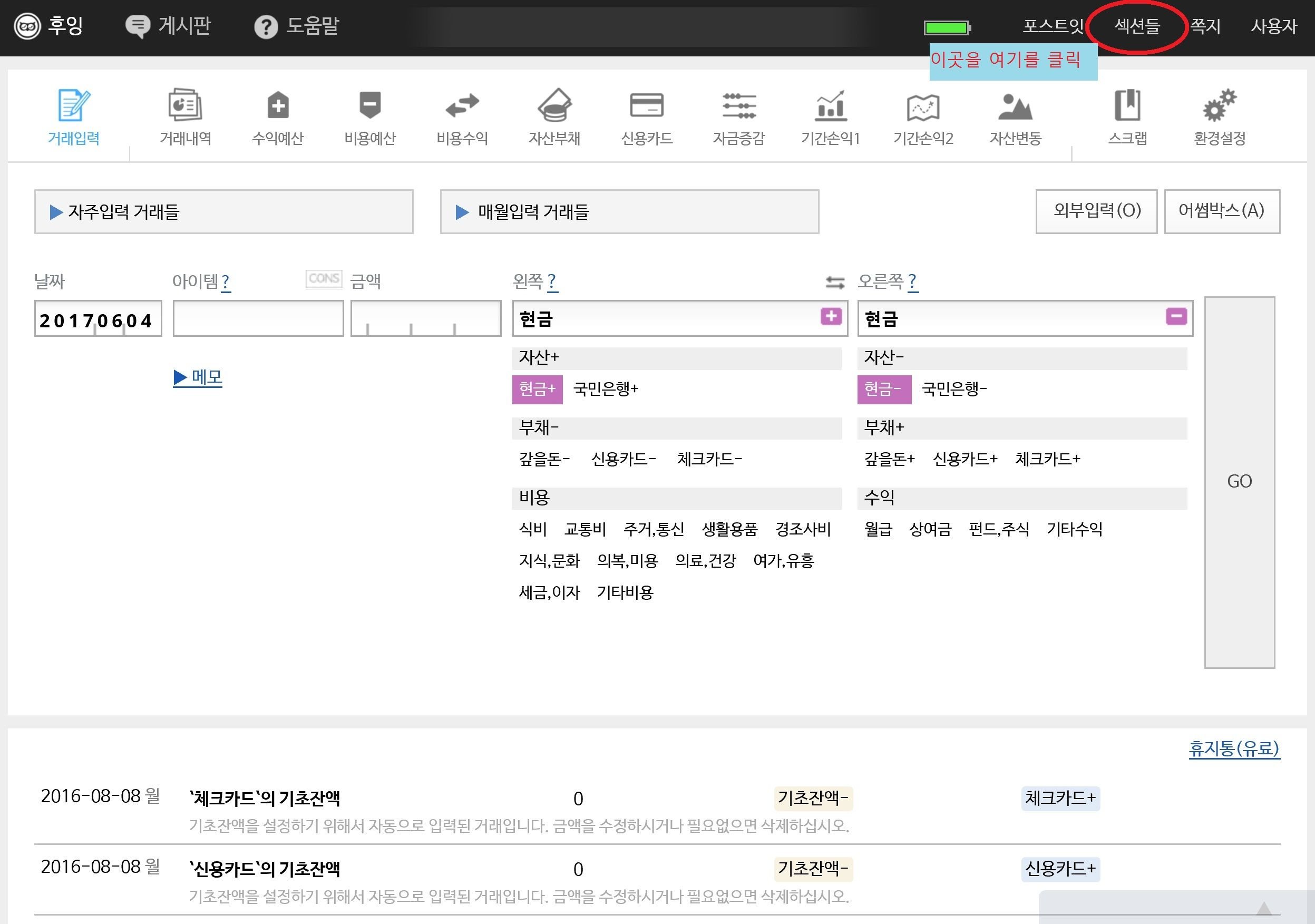This screenshot has height=924, width=1315.
Task: Open the 신용카드 credit card section
Action: point(646,118)
